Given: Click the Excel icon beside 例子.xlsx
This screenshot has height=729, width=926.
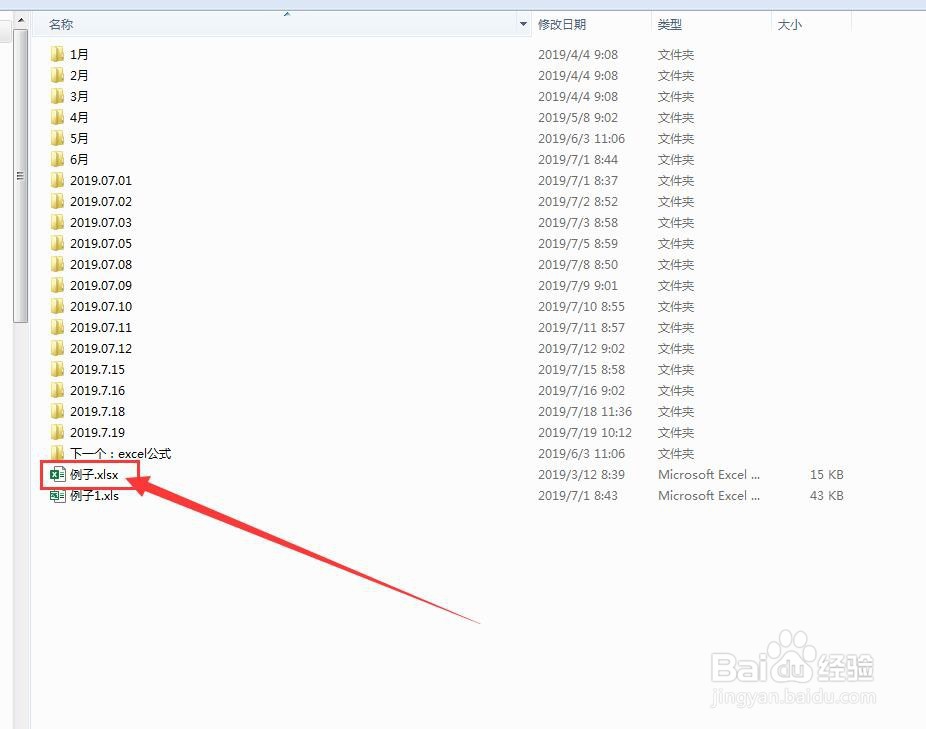Looking at the screenshot, I should click(57, 474).
